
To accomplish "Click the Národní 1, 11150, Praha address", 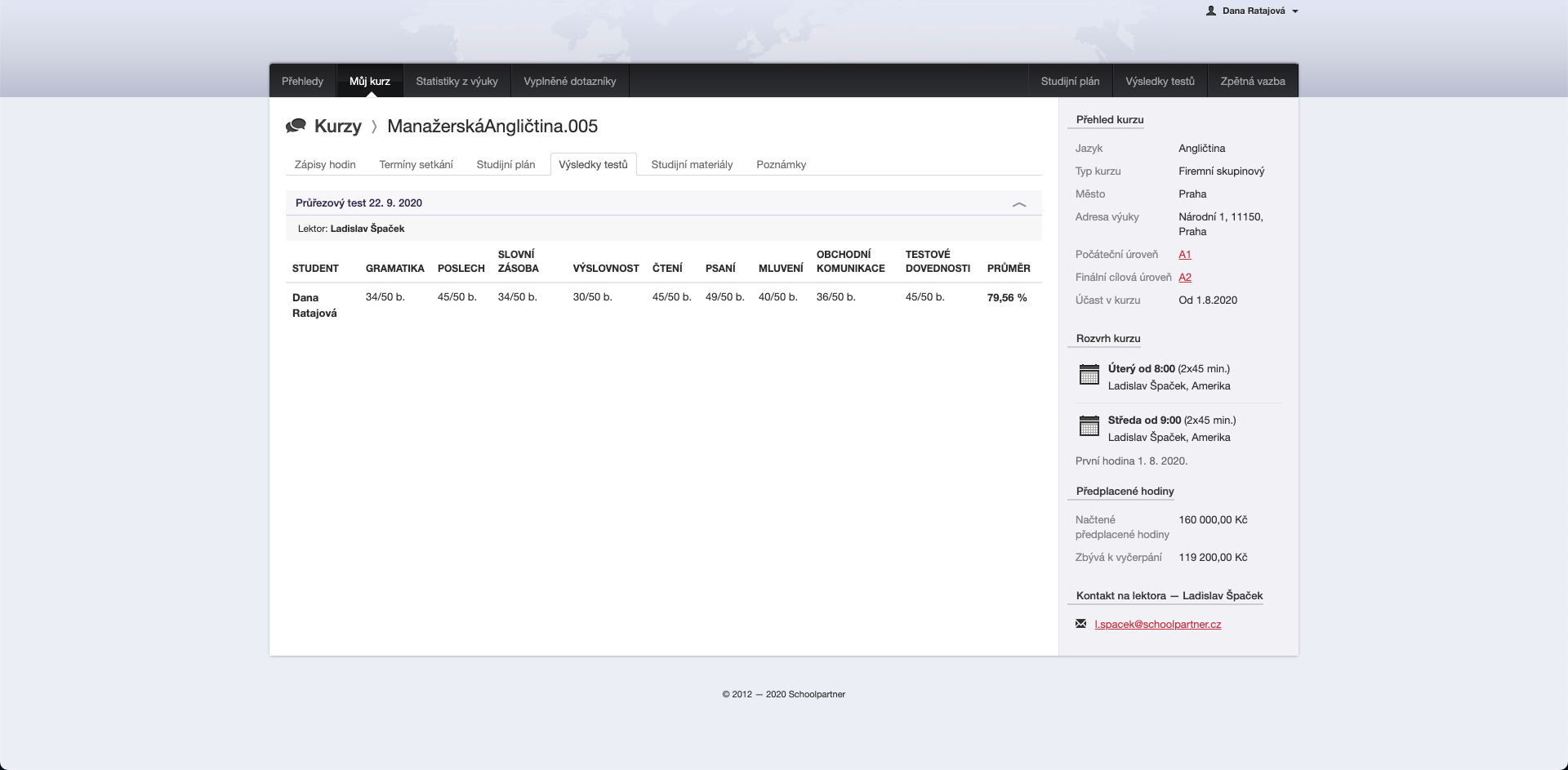I will (1220, 224).
